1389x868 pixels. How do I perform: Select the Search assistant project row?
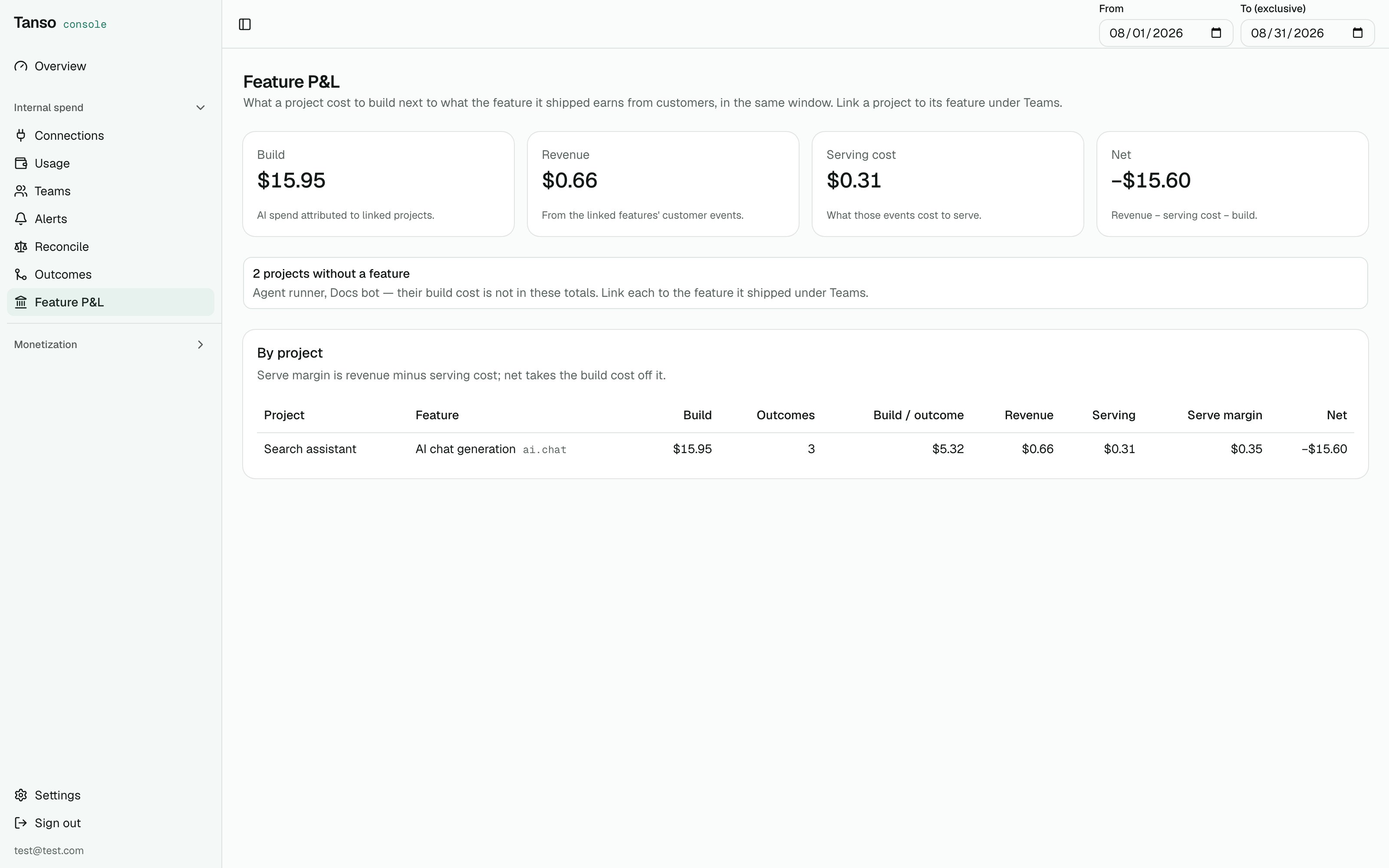(x=805, y=449)
